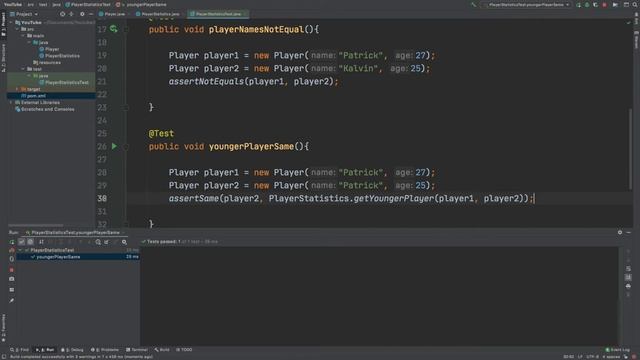Click the rerun gutter icon beside playerNamesNotEqual

tap(113, 29)
